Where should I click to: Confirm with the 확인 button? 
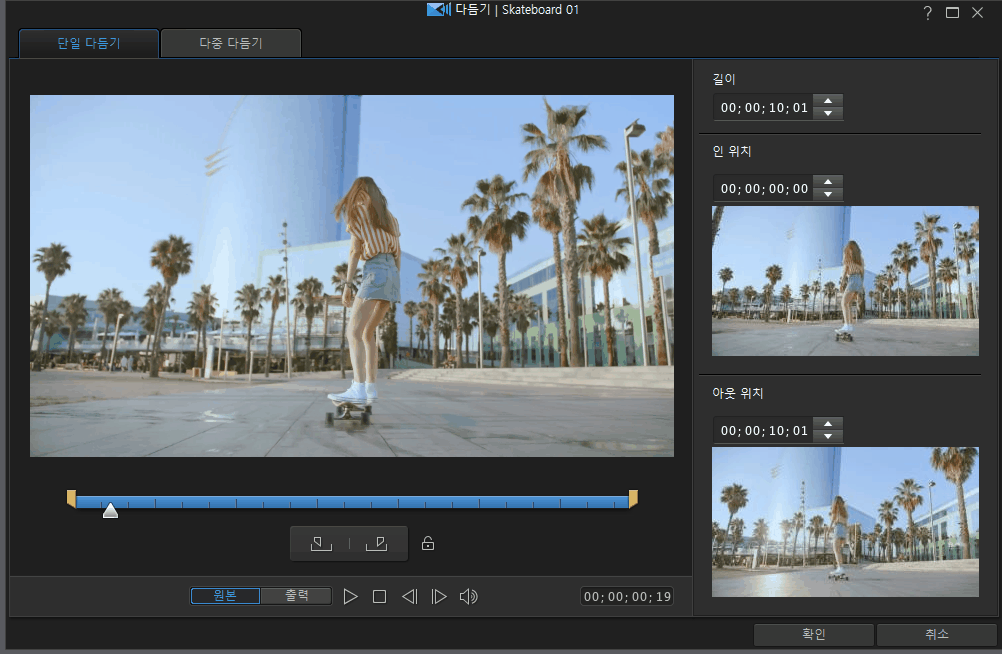[x=813, y=634]
